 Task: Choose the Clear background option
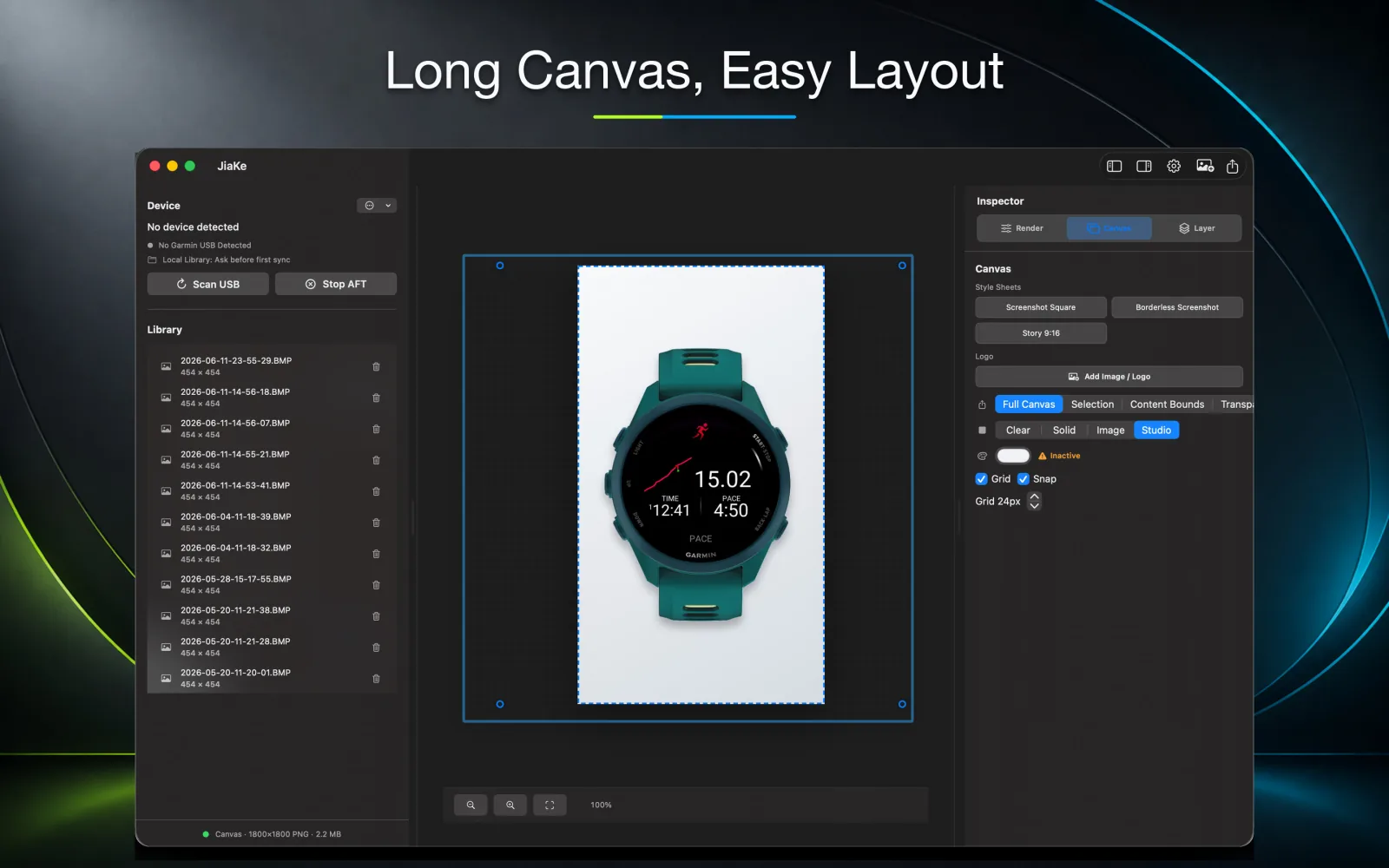[1017, 431]
